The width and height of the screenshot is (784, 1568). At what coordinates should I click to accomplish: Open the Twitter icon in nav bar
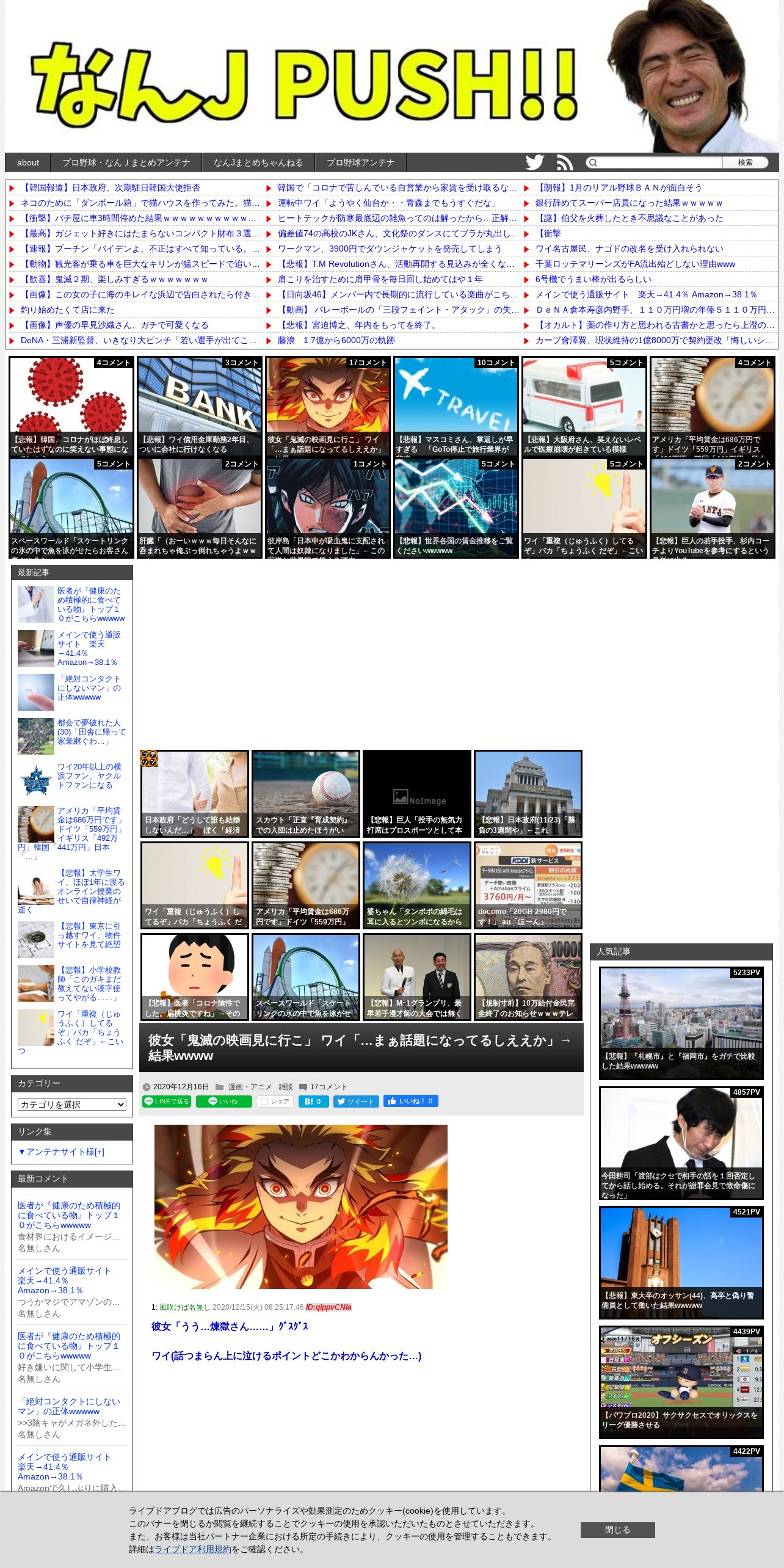[535, 162]
